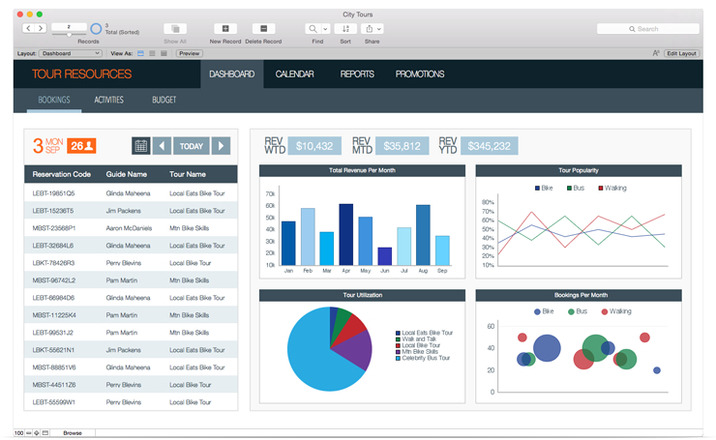The height and width of the screenshot is (440, 716).
Task: Advance to next day with right arrow
Action: coord(221,146)
